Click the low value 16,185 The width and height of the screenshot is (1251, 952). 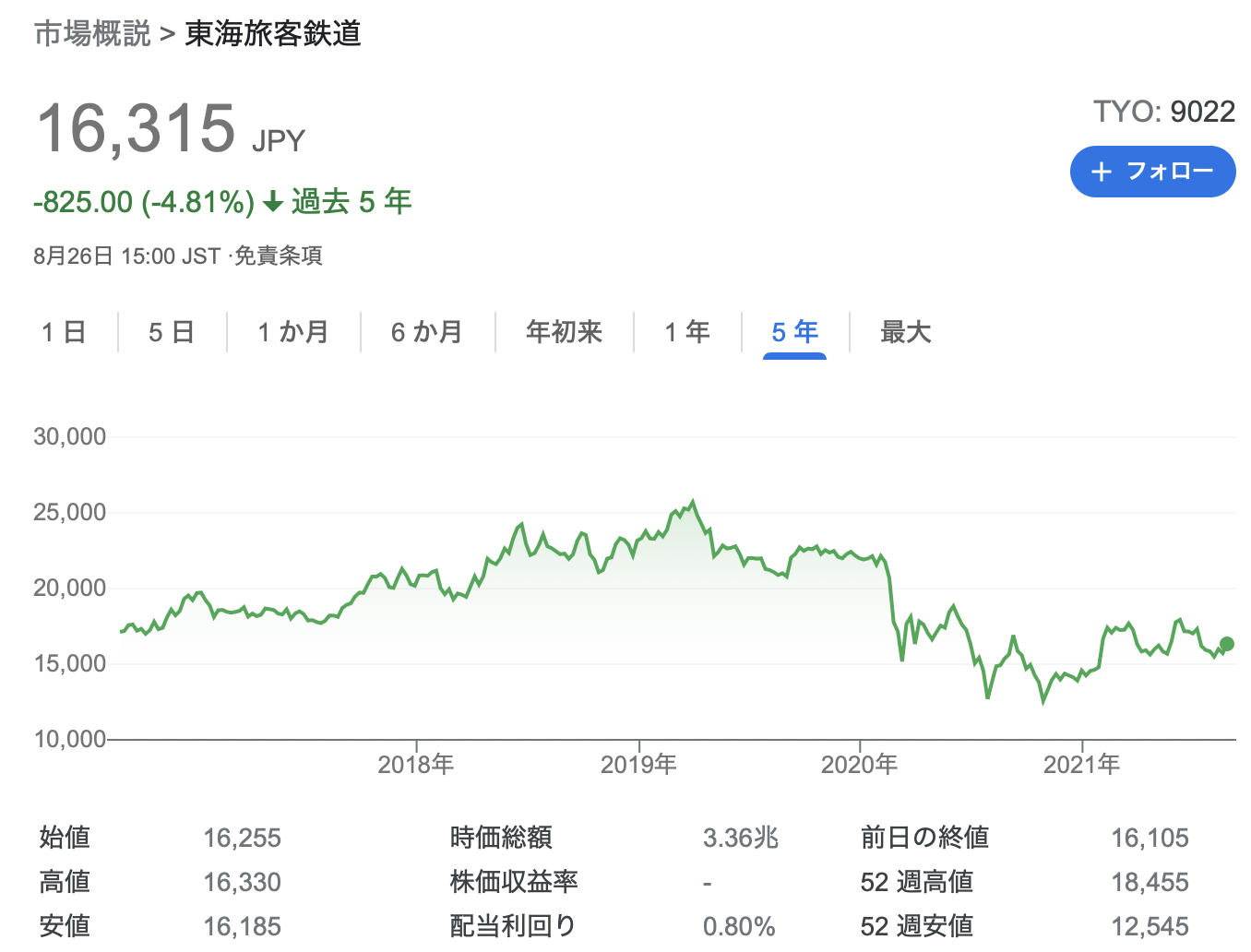243,926
